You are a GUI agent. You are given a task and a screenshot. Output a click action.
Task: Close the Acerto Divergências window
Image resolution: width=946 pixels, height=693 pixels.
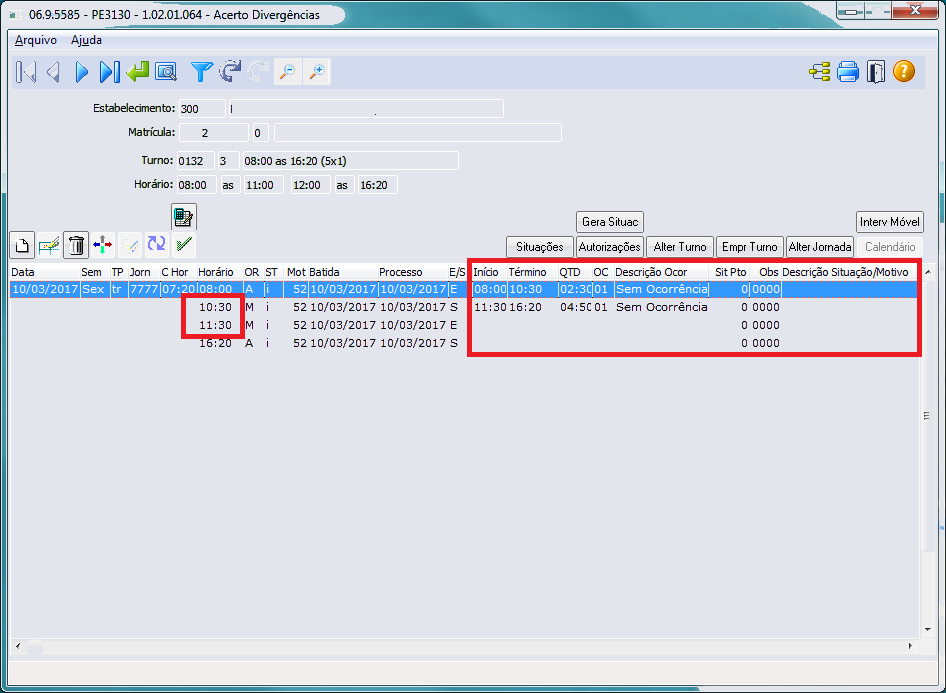[x=915, y=11]
